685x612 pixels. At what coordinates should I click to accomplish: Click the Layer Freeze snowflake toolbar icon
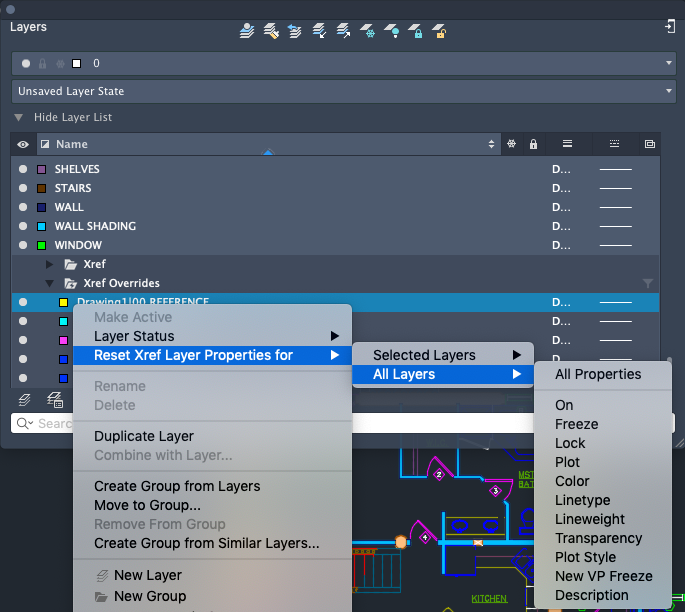pos(368,31)
